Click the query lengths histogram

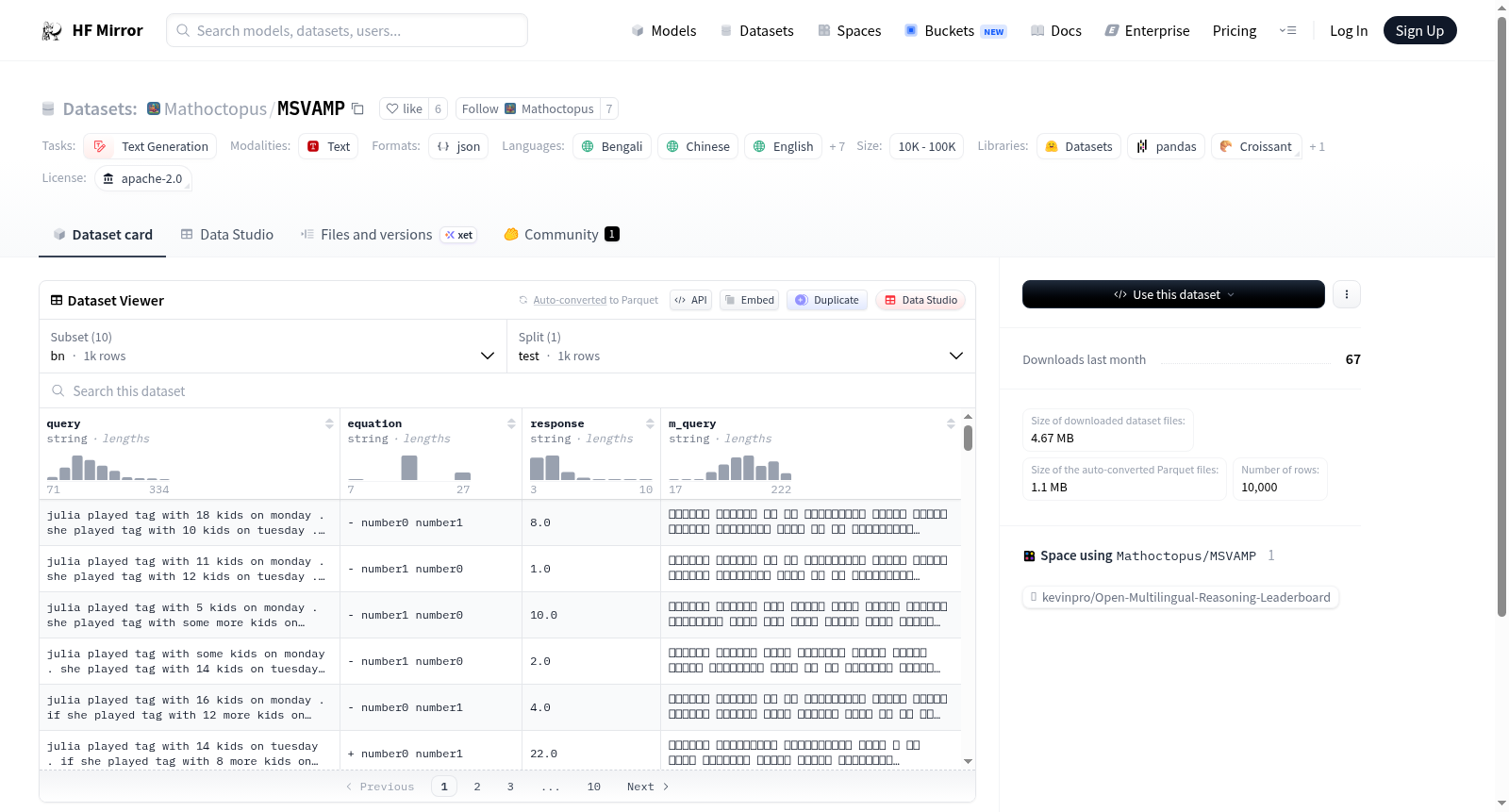108,468
